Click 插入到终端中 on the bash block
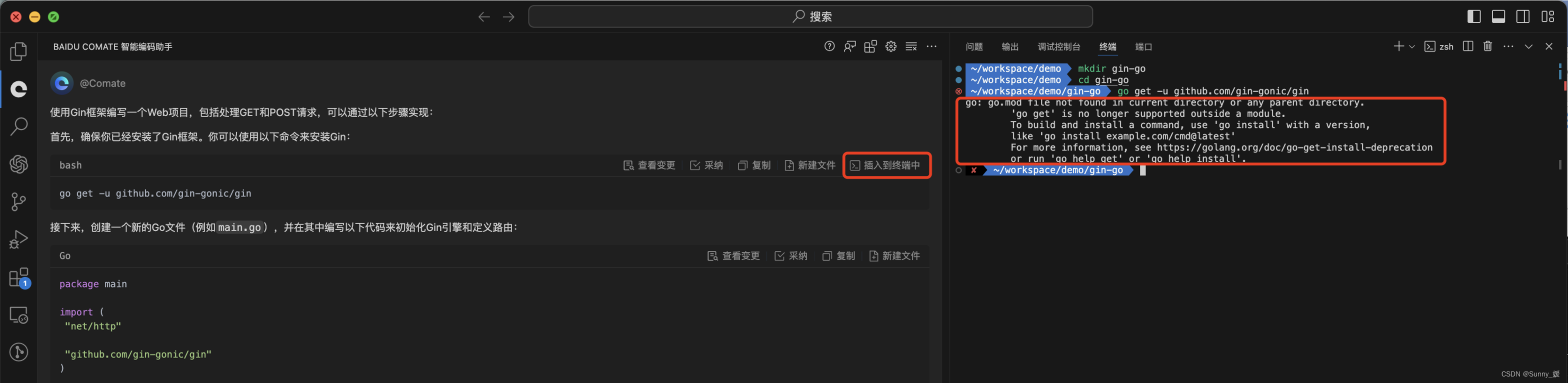This screenshot has height=383, width=1568. pyautogui.click(x=885, y=165)
